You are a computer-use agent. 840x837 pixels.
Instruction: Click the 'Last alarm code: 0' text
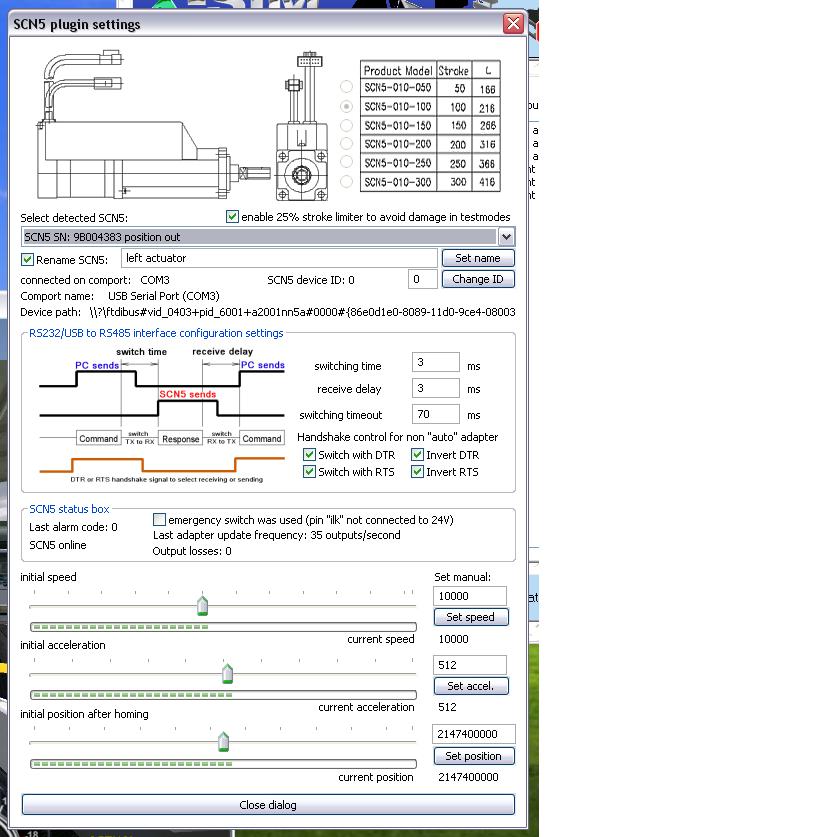[73, 527]
